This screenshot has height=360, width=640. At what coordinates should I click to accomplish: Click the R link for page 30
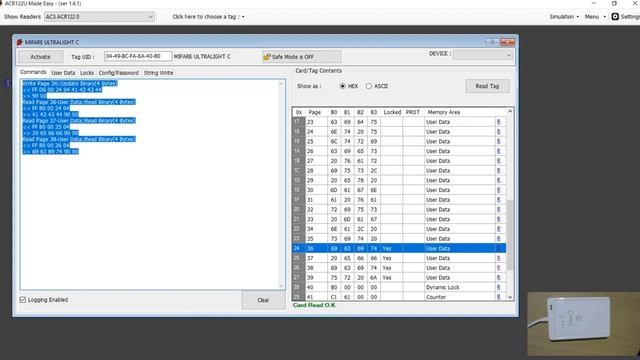coord(498,190)
